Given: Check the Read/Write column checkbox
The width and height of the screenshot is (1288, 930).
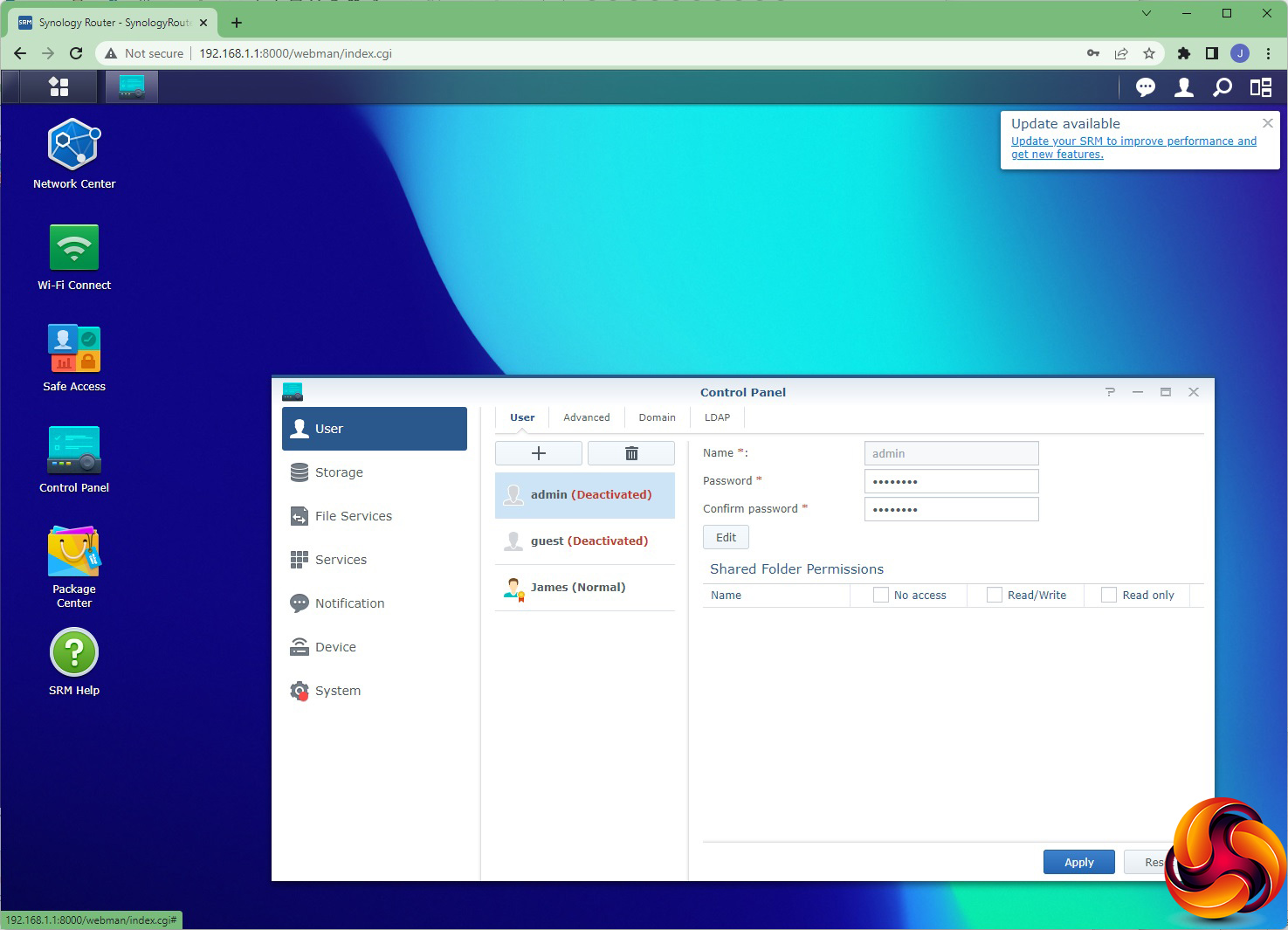Looking at the screenshot, I should (x=995, y=595).
